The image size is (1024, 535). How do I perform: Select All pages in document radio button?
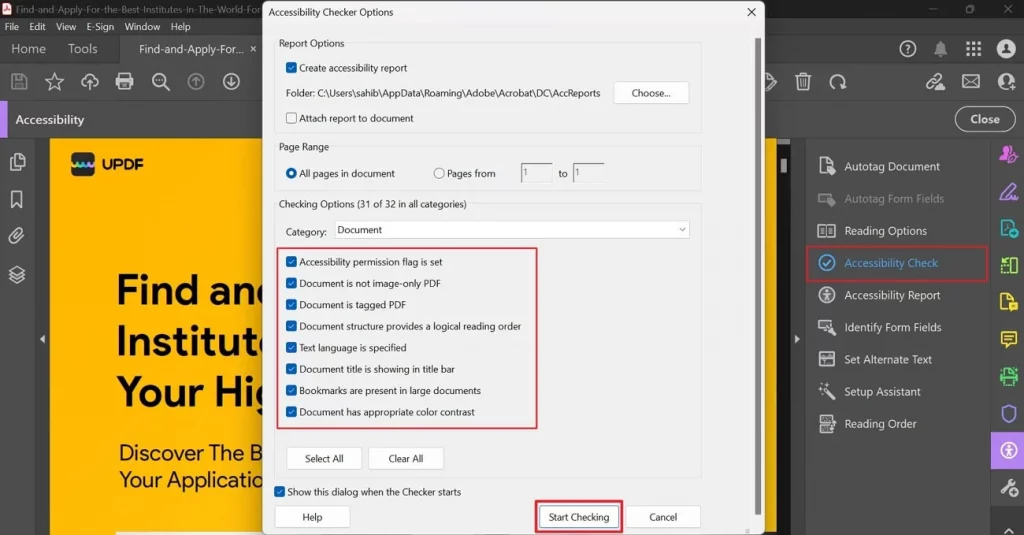click(291, 174)
